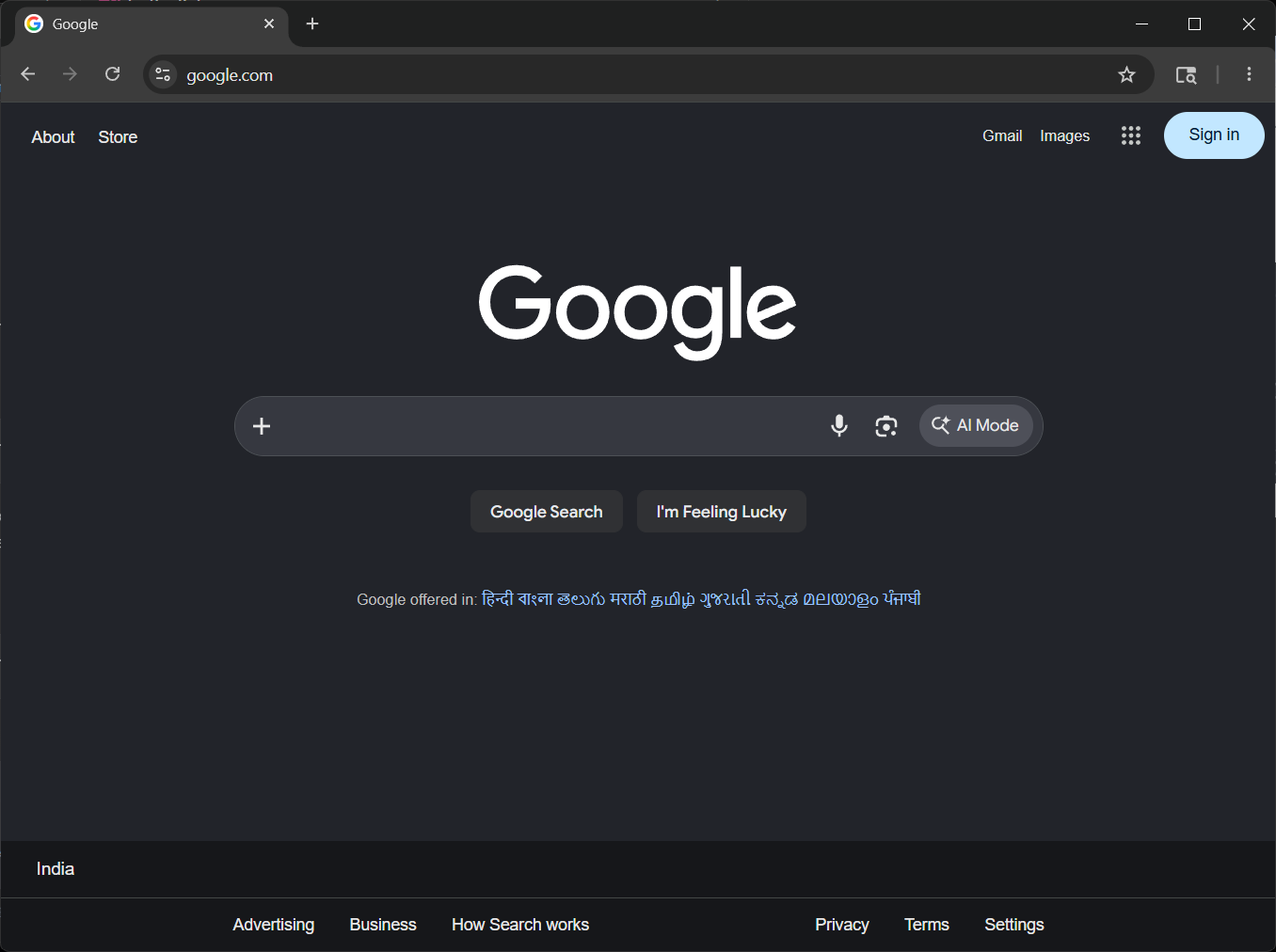The height and width of the screenshot is (952, 1276).
Task: Open a new tab with plus button
Action: (x=312, y=24)
